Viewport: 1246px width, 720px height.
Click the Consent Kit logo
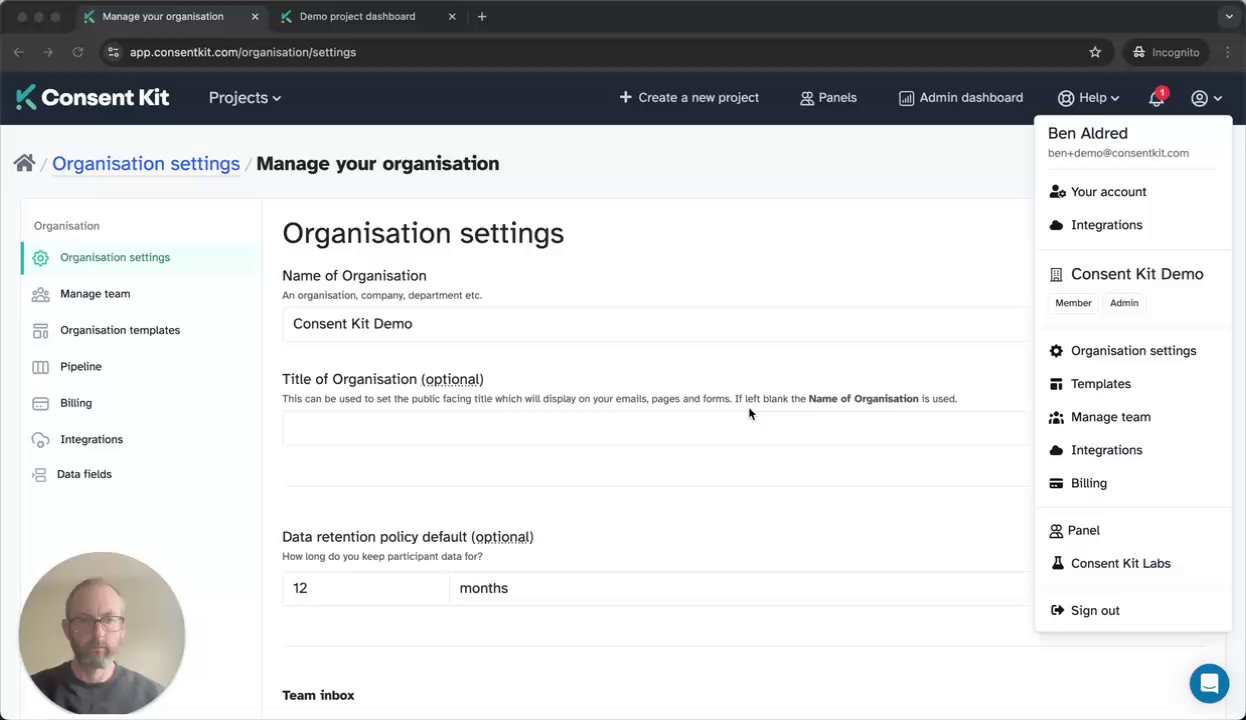(x=93, y=97)
